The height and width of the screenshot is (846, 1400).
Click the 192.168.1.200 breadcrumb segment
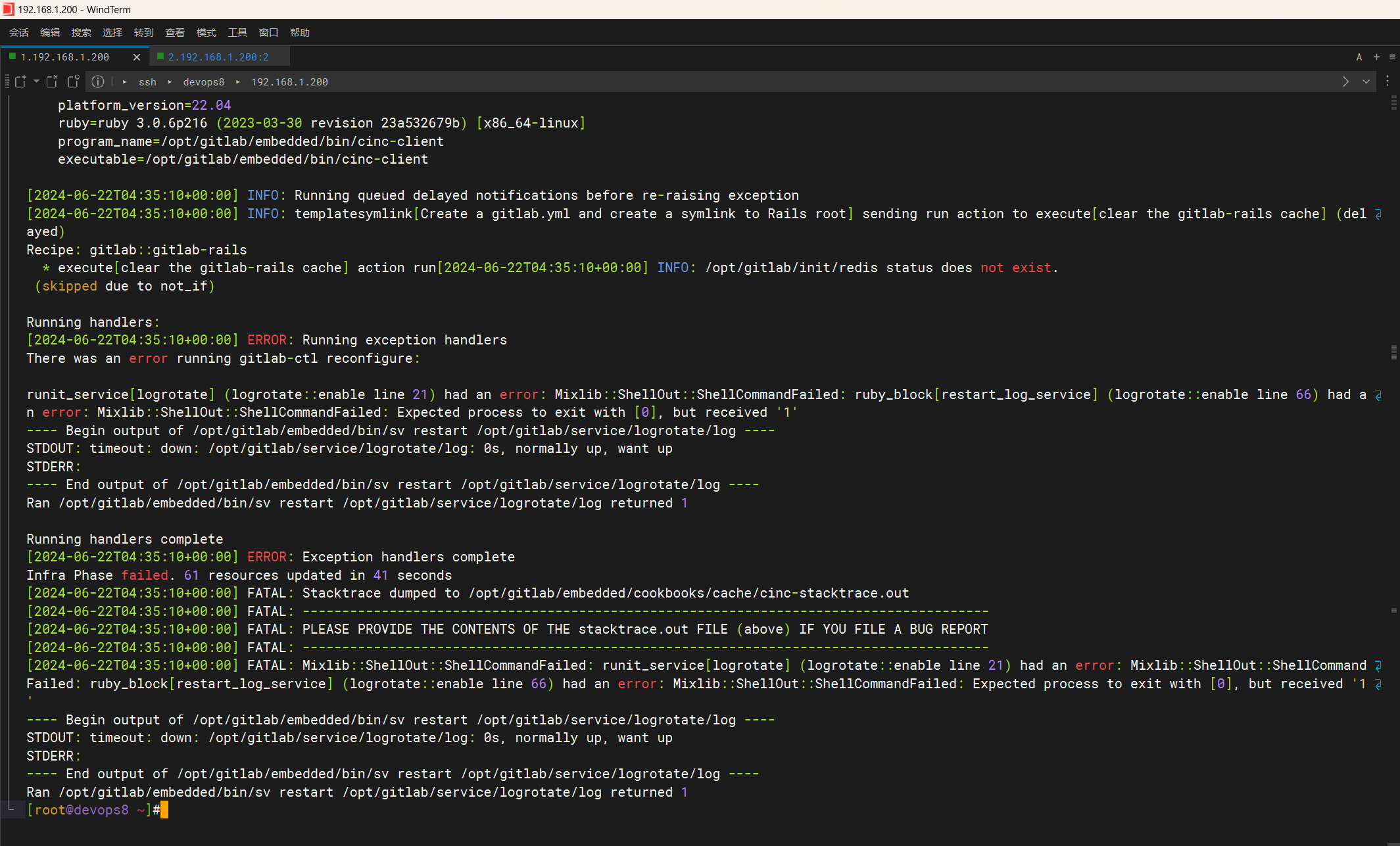click(289, 82)
